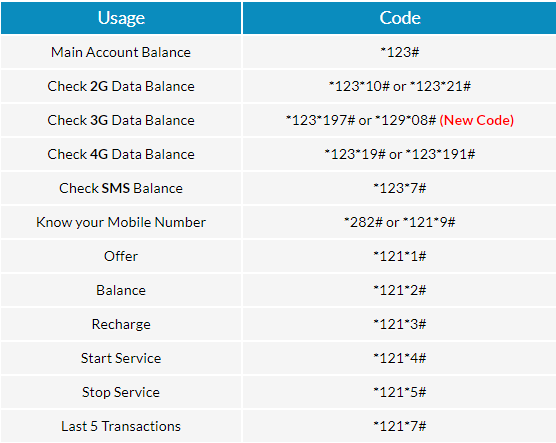The height and width of the screenshot is (443, 556).
Task: Click the 'Start Service' usage cell
Action: (121, 358)
